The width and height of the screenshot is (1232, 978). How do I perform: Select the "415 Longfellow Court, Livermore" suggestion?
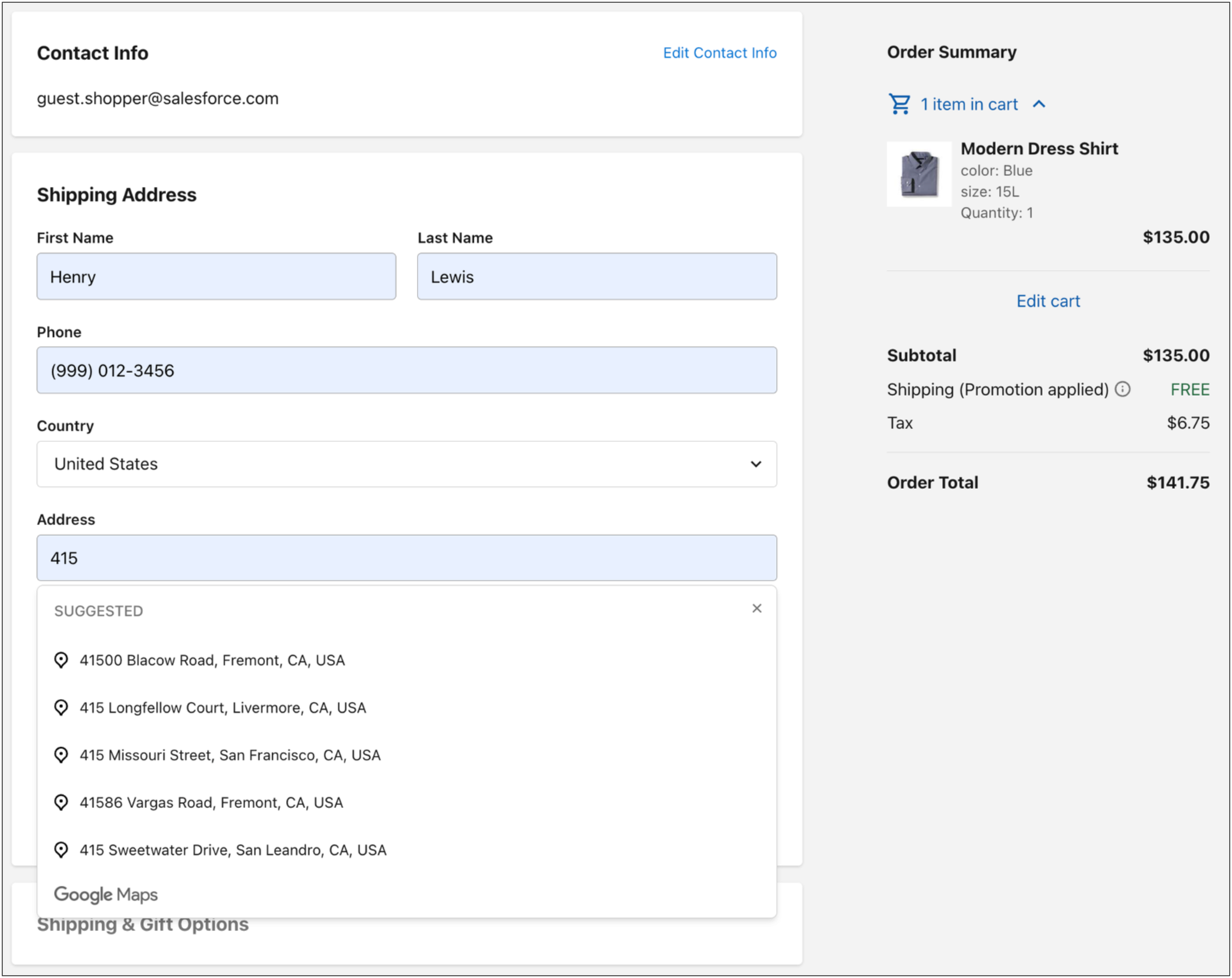coord(223,707)
